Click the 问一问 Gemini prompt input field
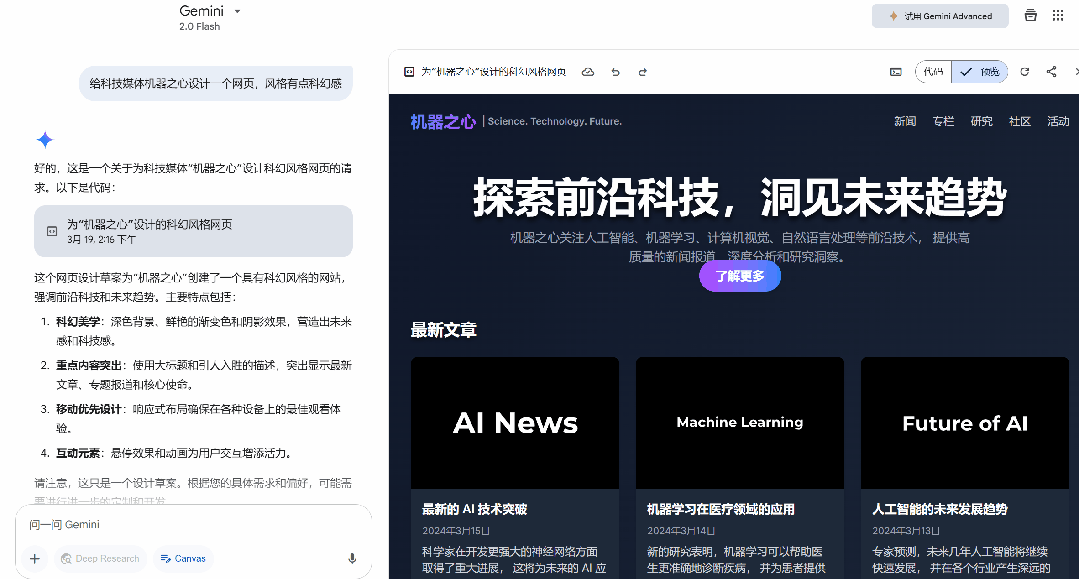1079x579 pixels. click(x=190, y=525)
